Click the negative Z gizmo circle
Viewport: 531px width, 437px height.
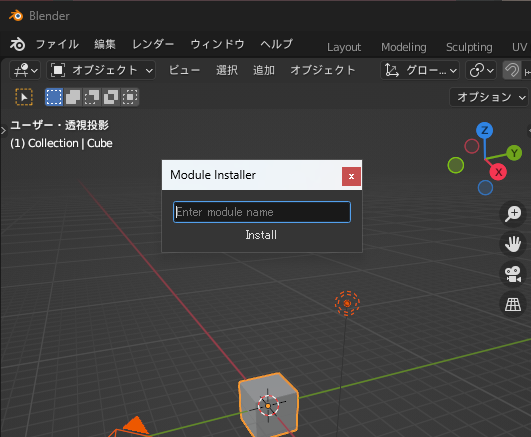click(485, 188)
